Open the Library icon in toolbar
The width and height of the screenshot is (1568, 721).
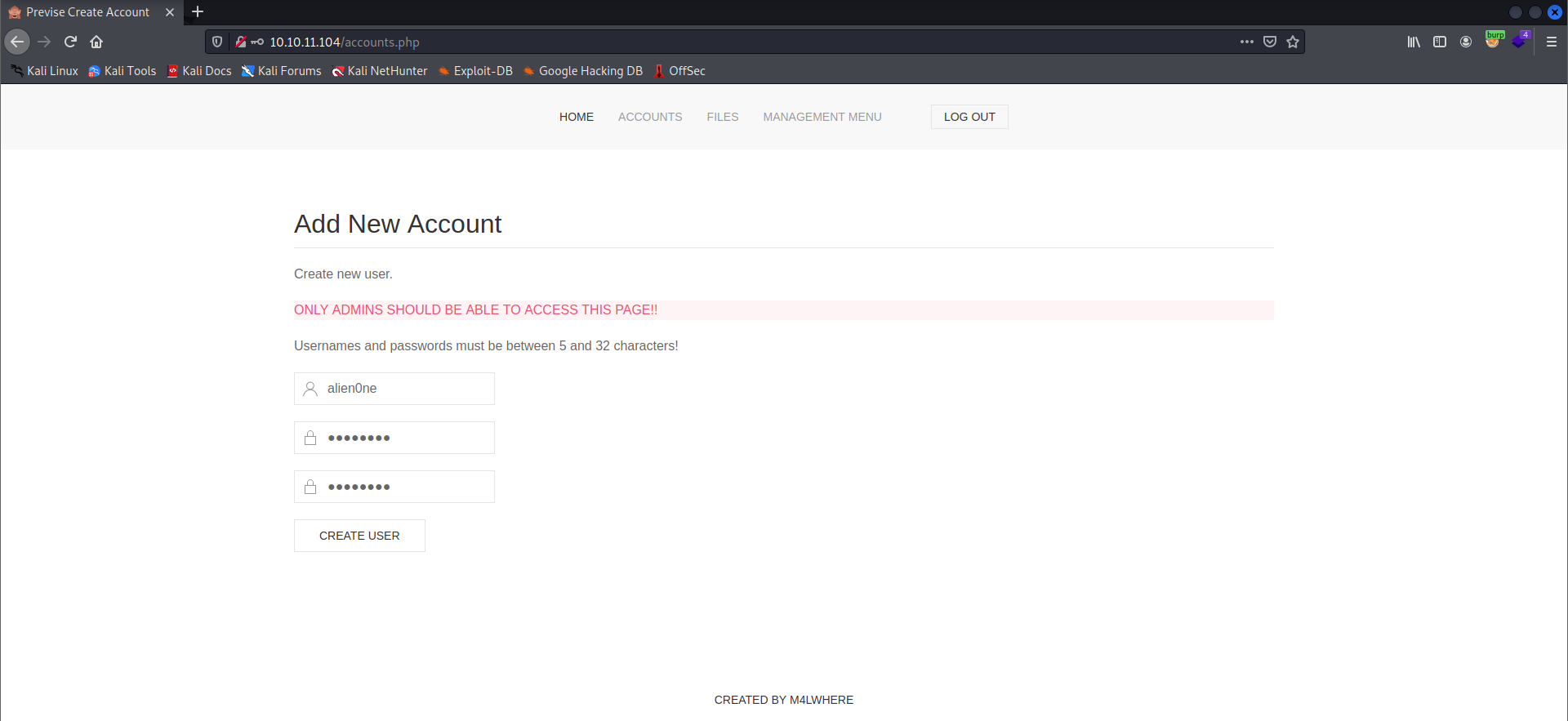pos(1414,42)
